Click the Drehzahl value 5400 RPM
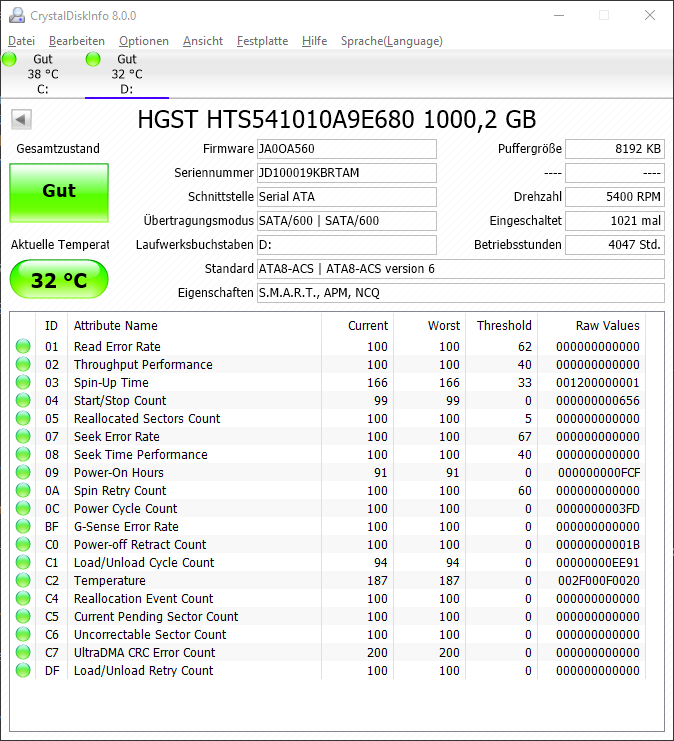Screen dimensions: 674x741 (615, 197)
